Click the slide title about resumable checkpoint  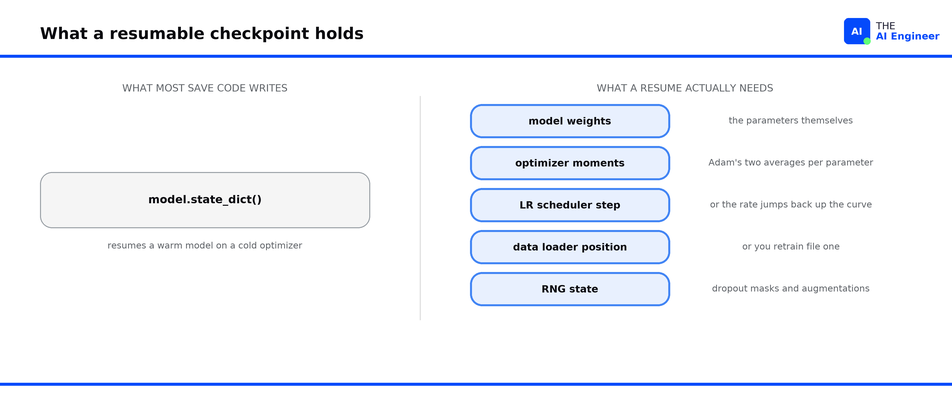202,33
